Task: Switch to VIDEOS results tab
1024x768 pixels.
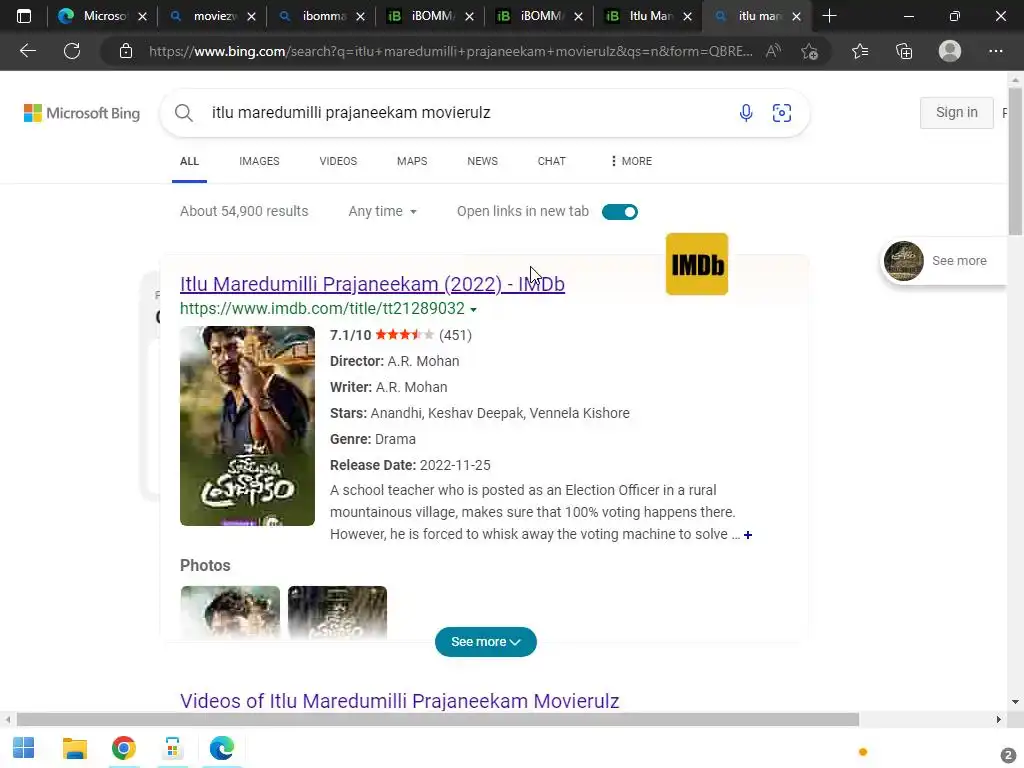Action: pyautogui.click(x=338, y=161)
